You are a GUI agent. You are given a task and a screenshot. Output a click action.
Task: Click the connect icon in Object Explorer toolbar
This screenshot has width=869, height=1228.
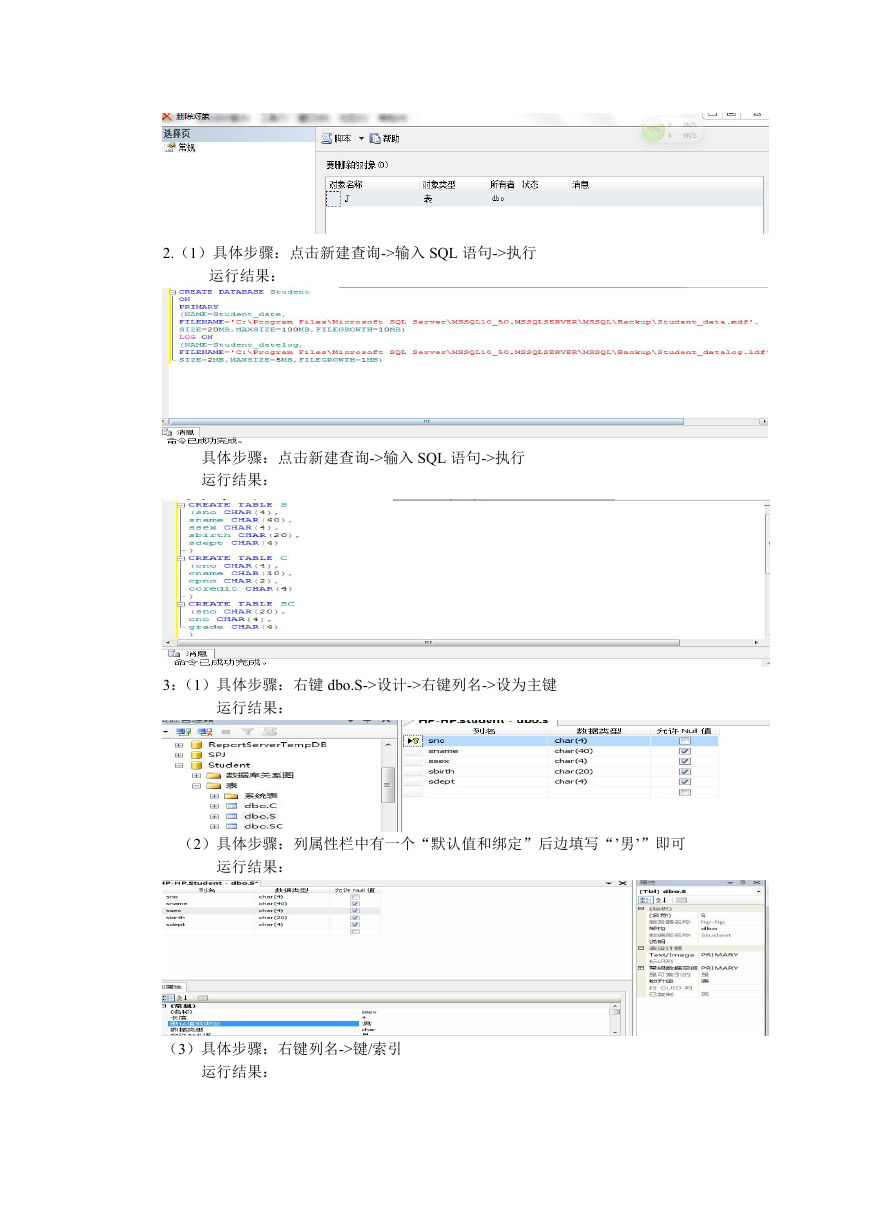click(184, 732)
